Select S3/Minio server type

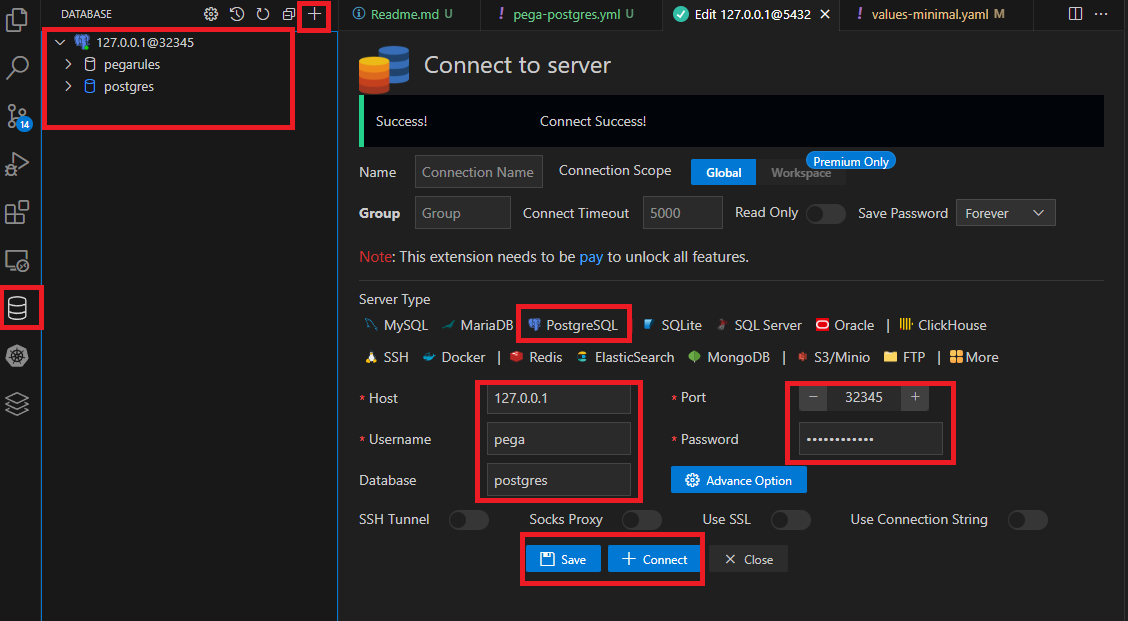(x=834, y=357)
